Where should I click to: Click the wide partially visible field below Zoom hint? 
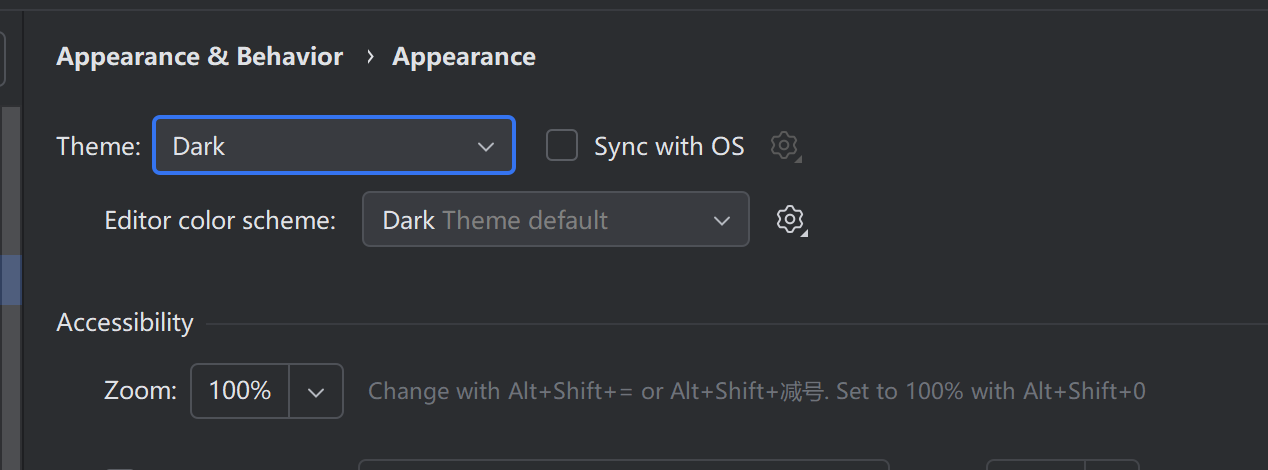pyautogui.click(x=622, y=465)
